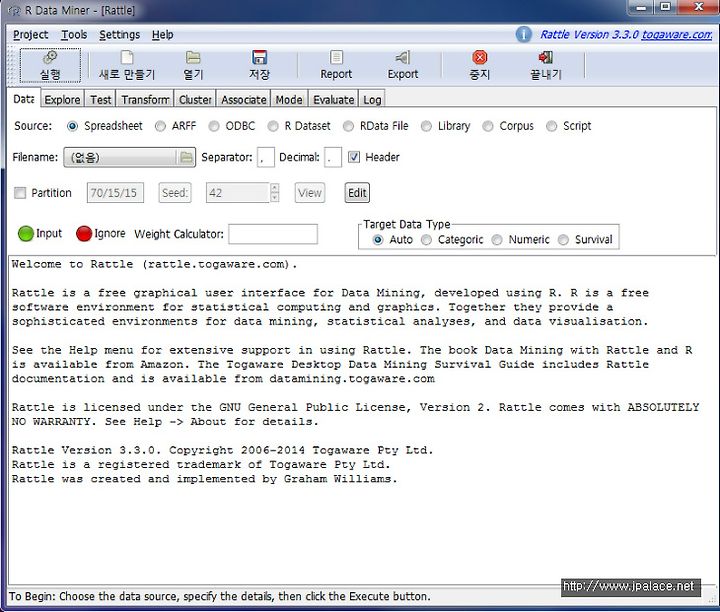Click the Seed value field showing 42
The height and width of the screenshot is (612, 720).
pos(238,193)
